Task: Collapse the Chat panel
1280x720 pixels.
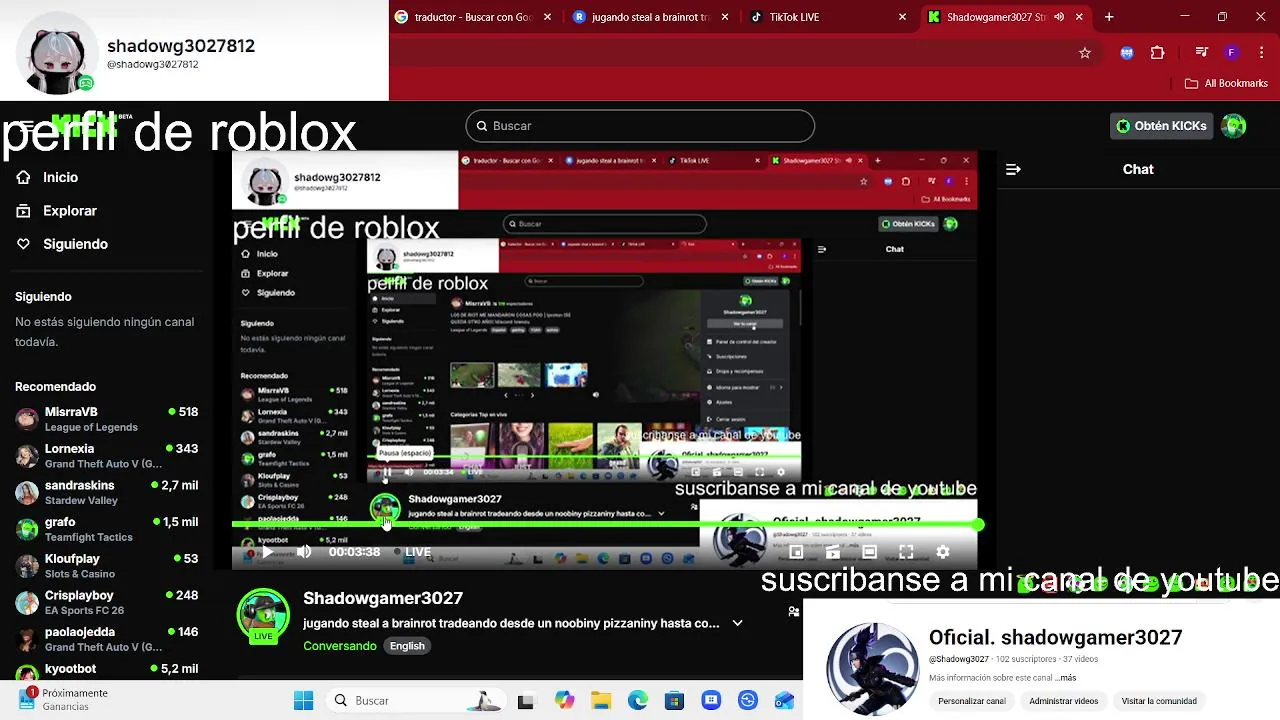Action: tap(1013, 170)
